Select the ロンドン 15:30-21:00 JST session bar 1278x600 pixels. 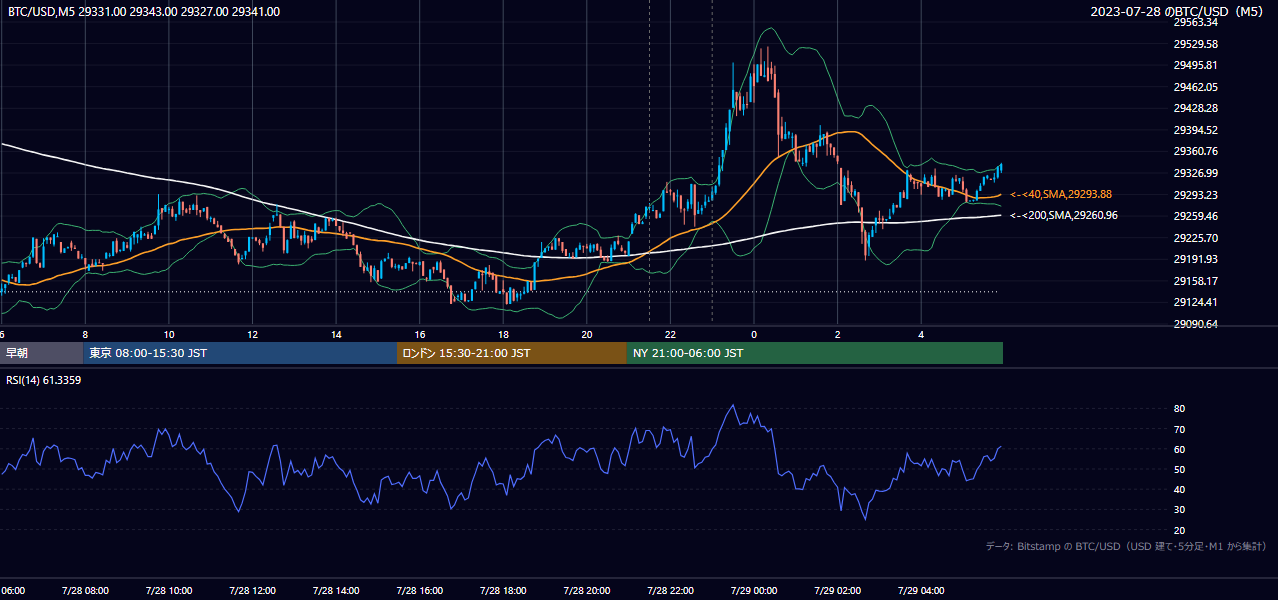512,353
